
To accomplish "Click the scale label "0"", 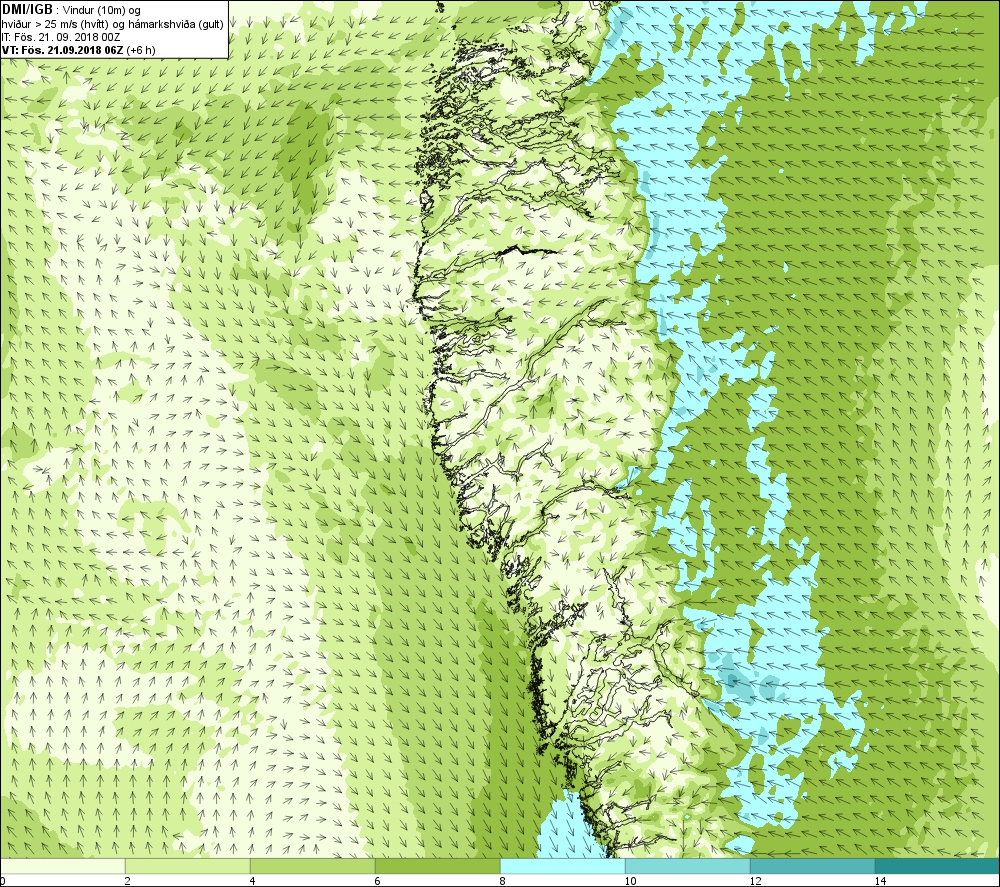I will (3, 881).
